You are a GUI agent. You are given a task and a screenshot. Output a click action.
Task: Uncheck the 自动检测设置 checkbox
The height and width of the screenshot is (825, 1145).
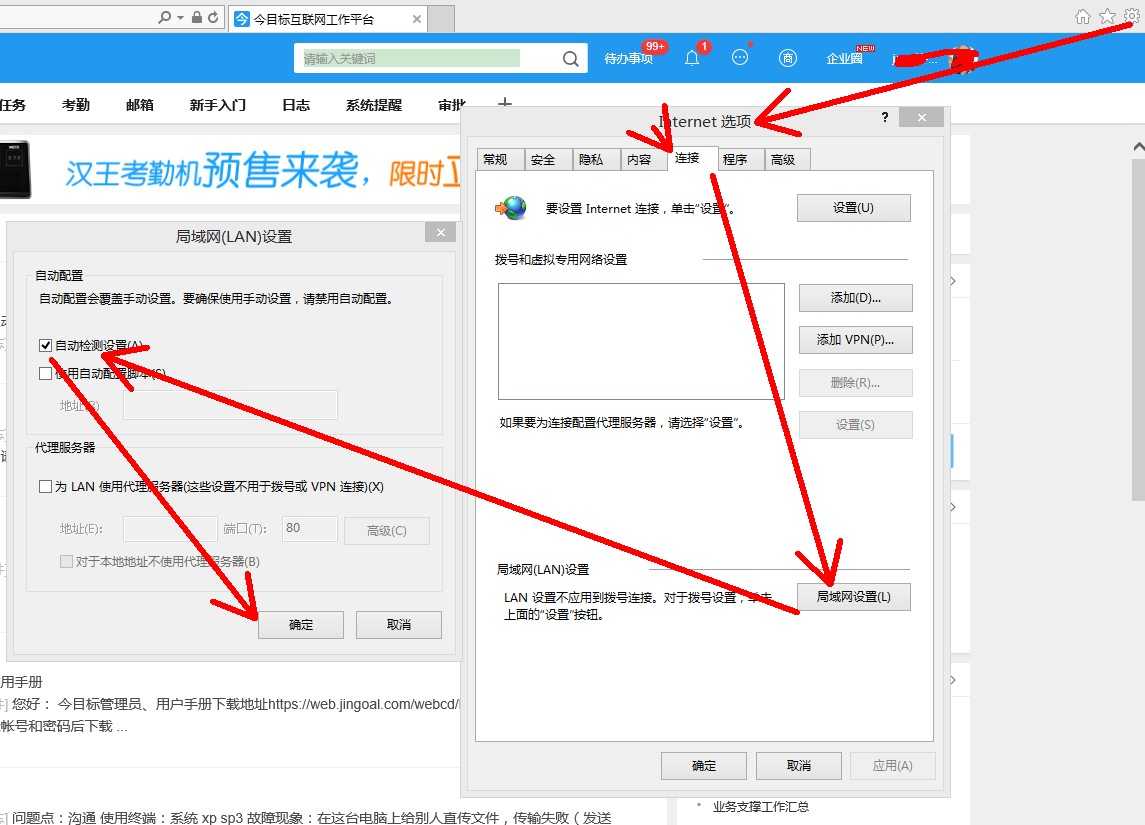pyautogui.click(x=46, y=346)
